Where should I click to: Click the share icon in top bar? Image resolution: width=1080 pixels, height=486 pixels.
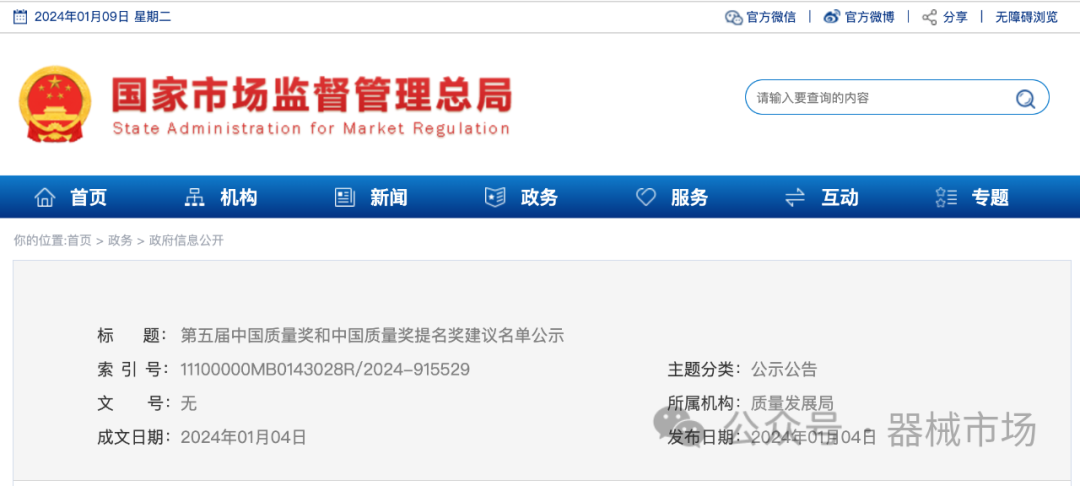929,17
